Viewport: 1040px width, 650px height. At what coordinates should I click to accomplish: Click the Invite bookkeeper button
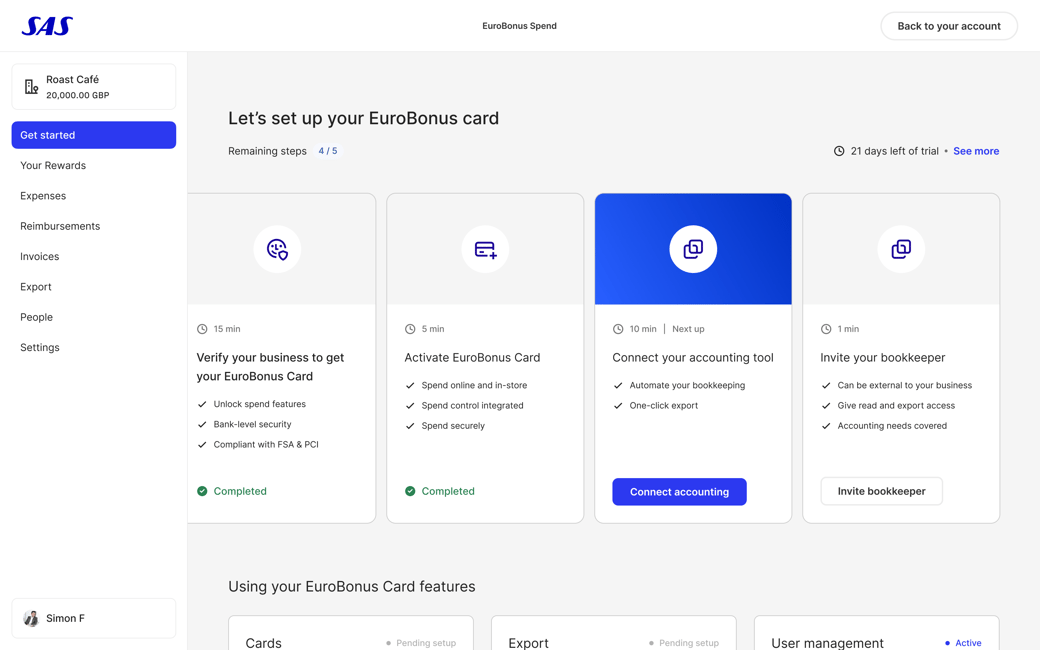click(x=881, y=491)
